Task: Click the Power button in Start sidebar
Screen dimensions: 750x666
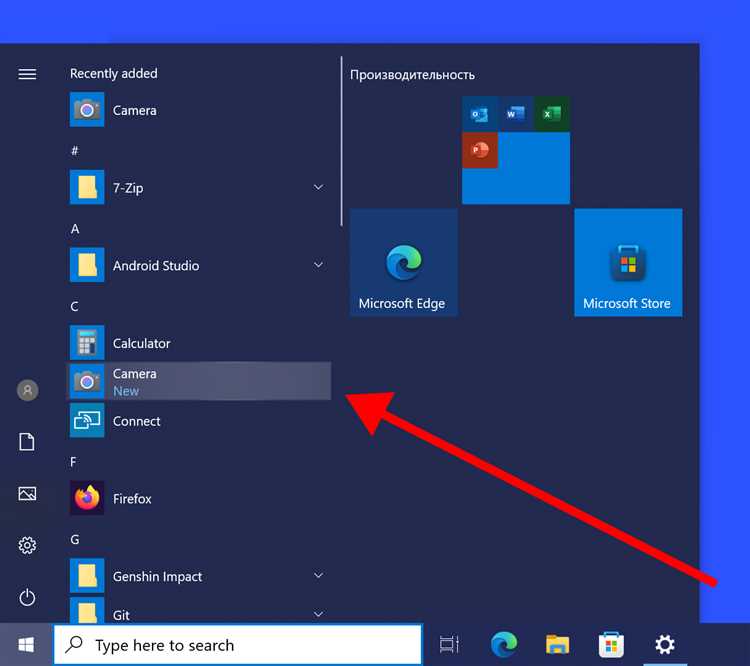Action: point(27,597)
